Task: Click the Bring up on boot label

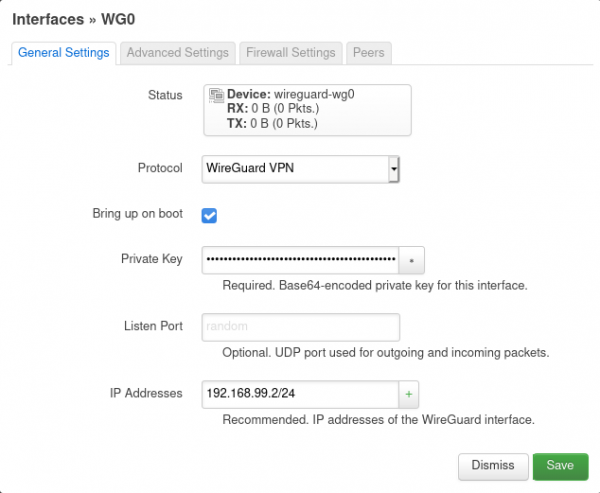Action: (x=137, y=214)
